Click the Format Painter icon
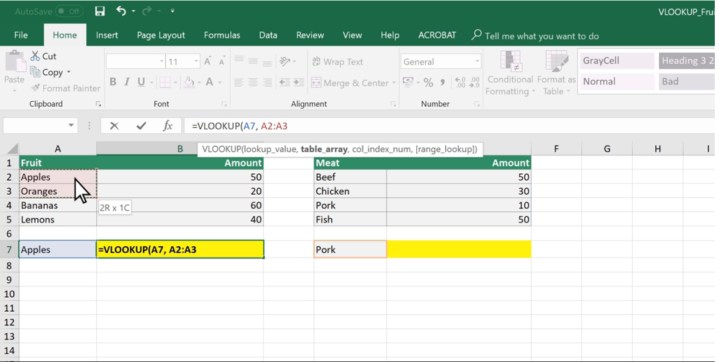 pos(36,88)
